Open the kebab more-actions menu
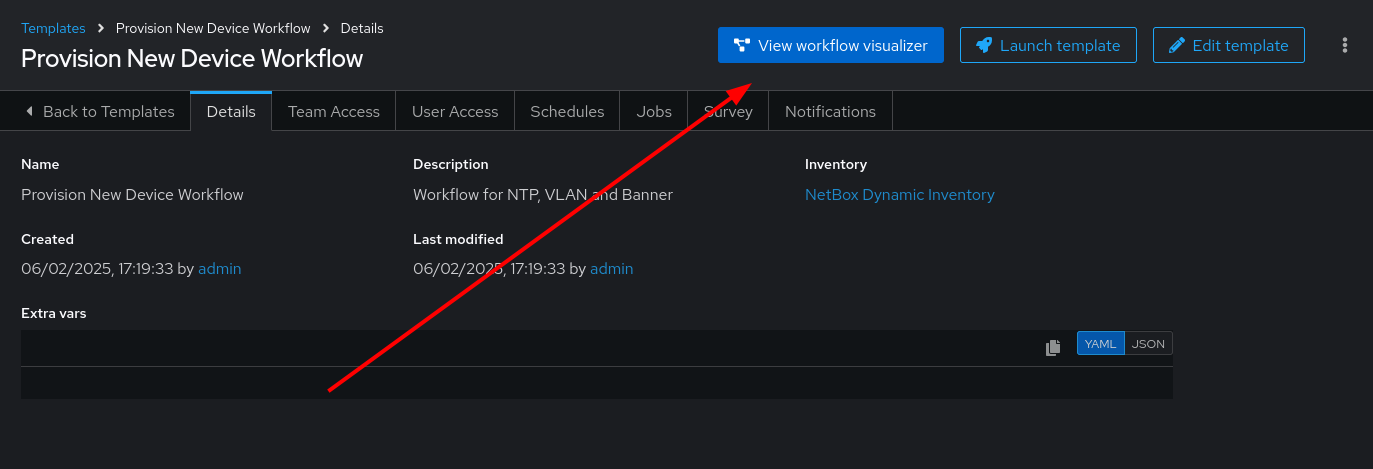Image resolution: width=1373 pixels, height=469 pixels. 1345,45
